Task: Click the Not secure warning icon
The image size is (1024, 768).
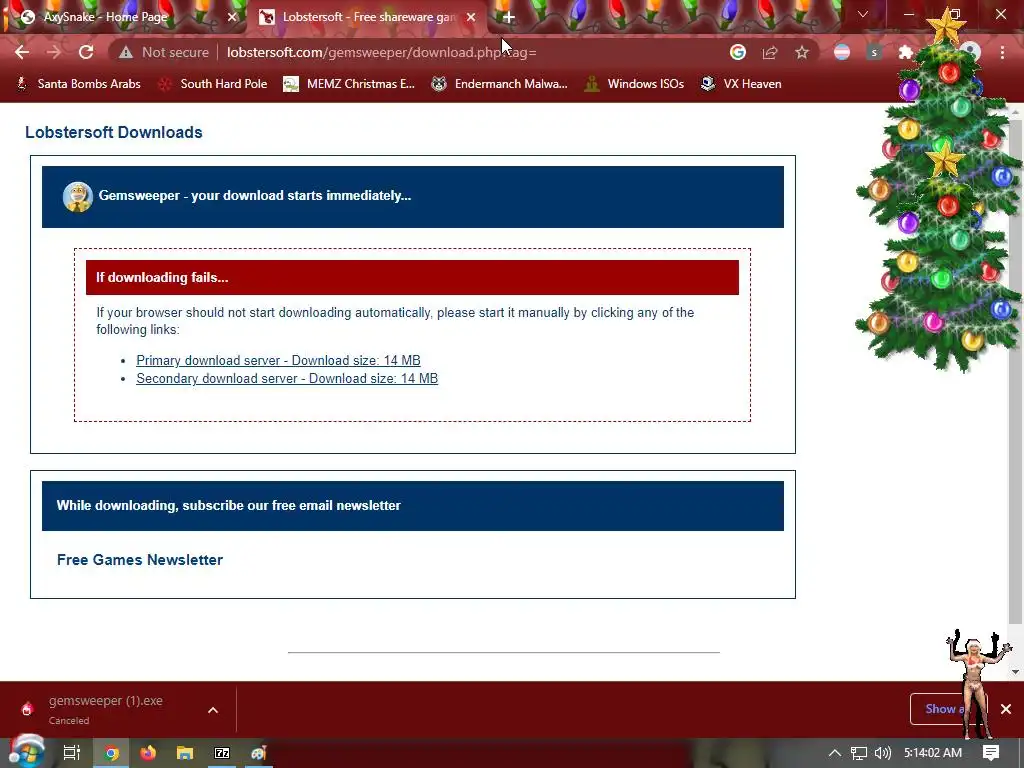Action: (126, 52)
